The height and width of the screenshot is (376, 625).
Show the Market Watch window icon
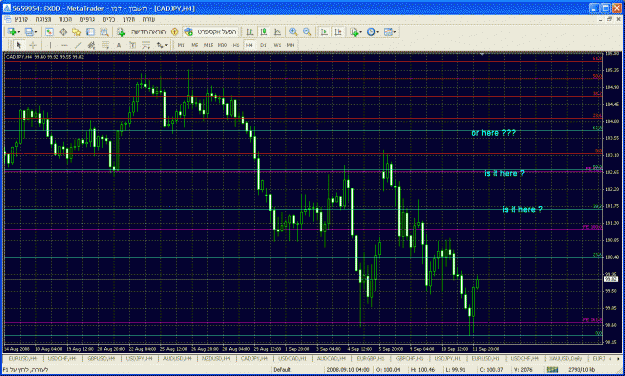click(x=49, y=32)
